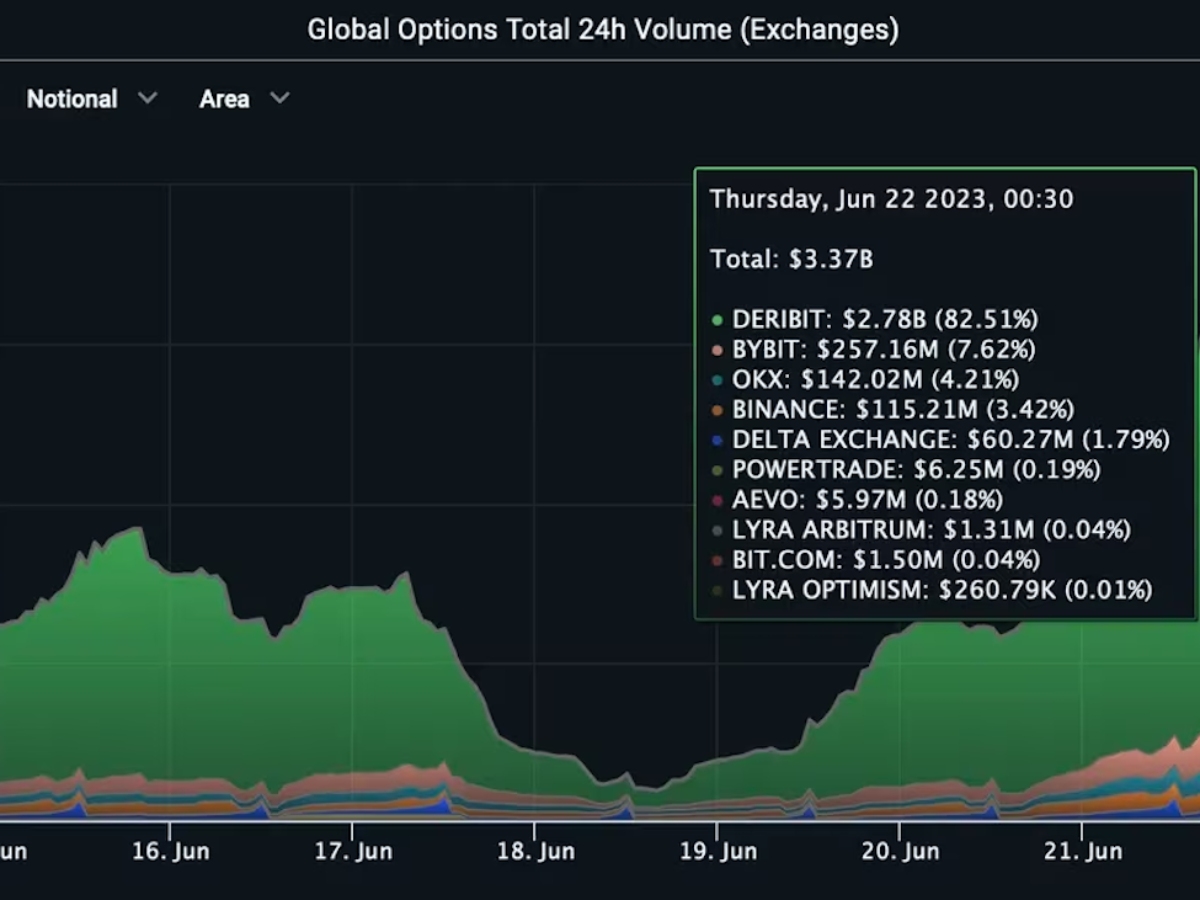This screenshot has width=1200, height=900.
Task: Open the Notional dropdown
Action: pos(91,99)
